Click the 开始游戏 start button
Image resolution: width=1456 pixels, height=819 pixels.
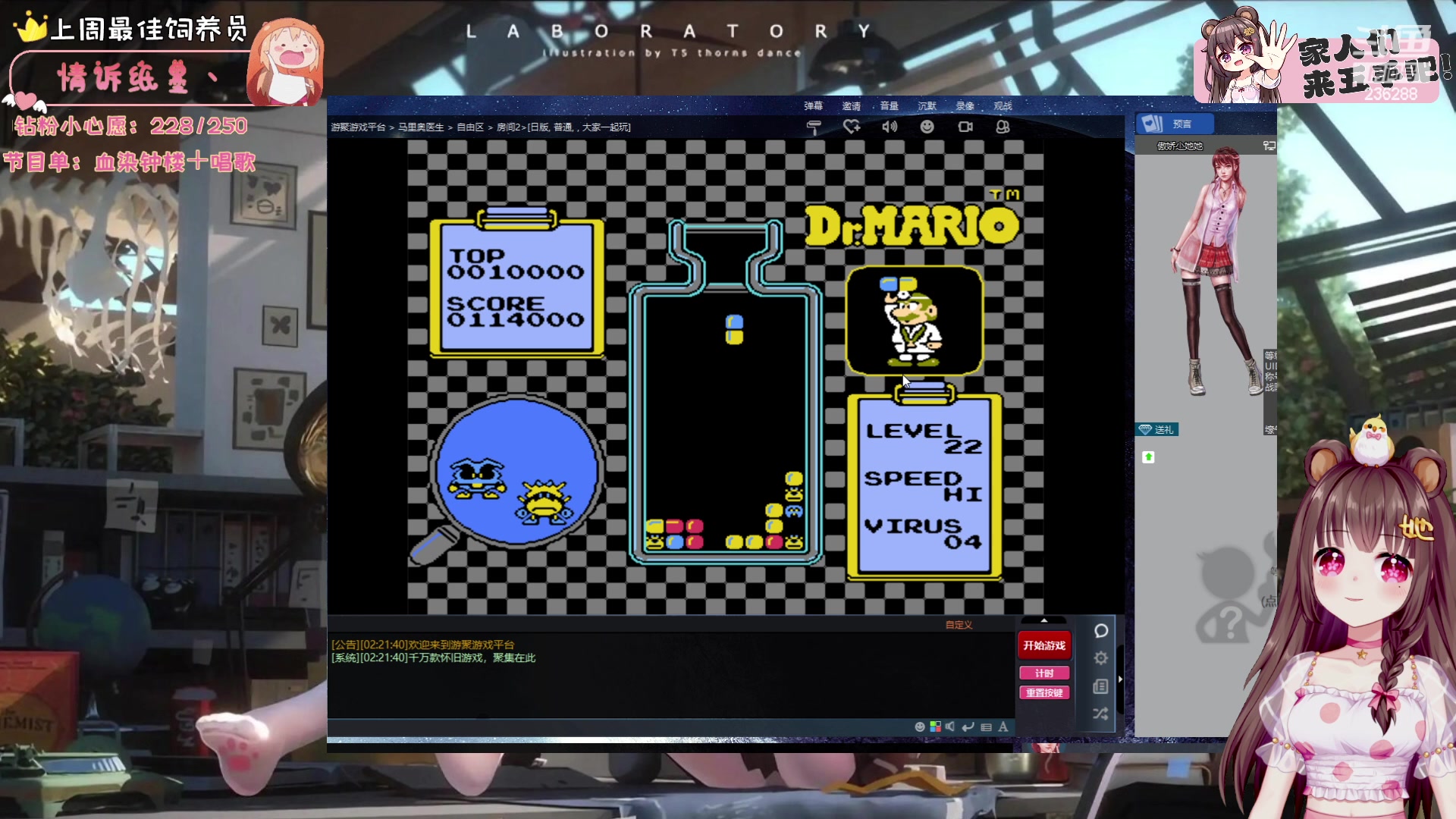1044,645
